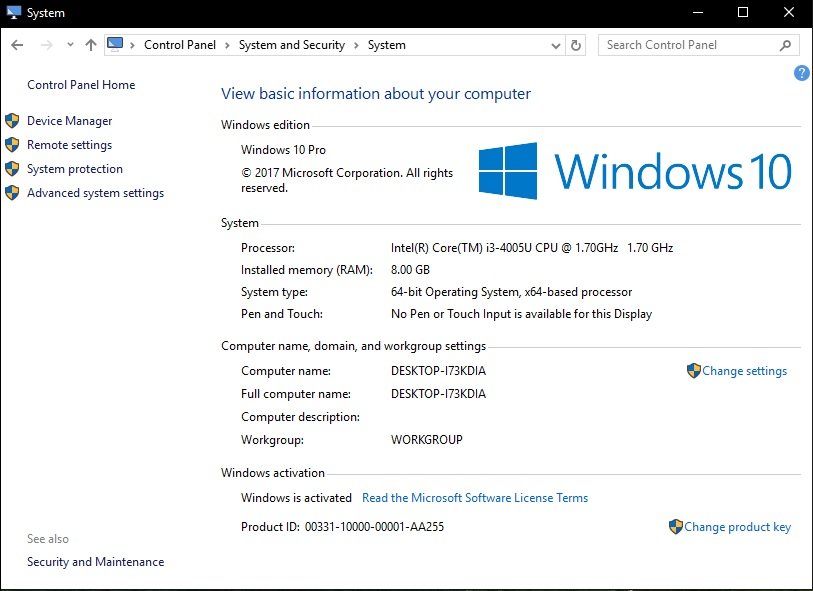
Task: Open Security and Maintenance link
Action: 95,561
